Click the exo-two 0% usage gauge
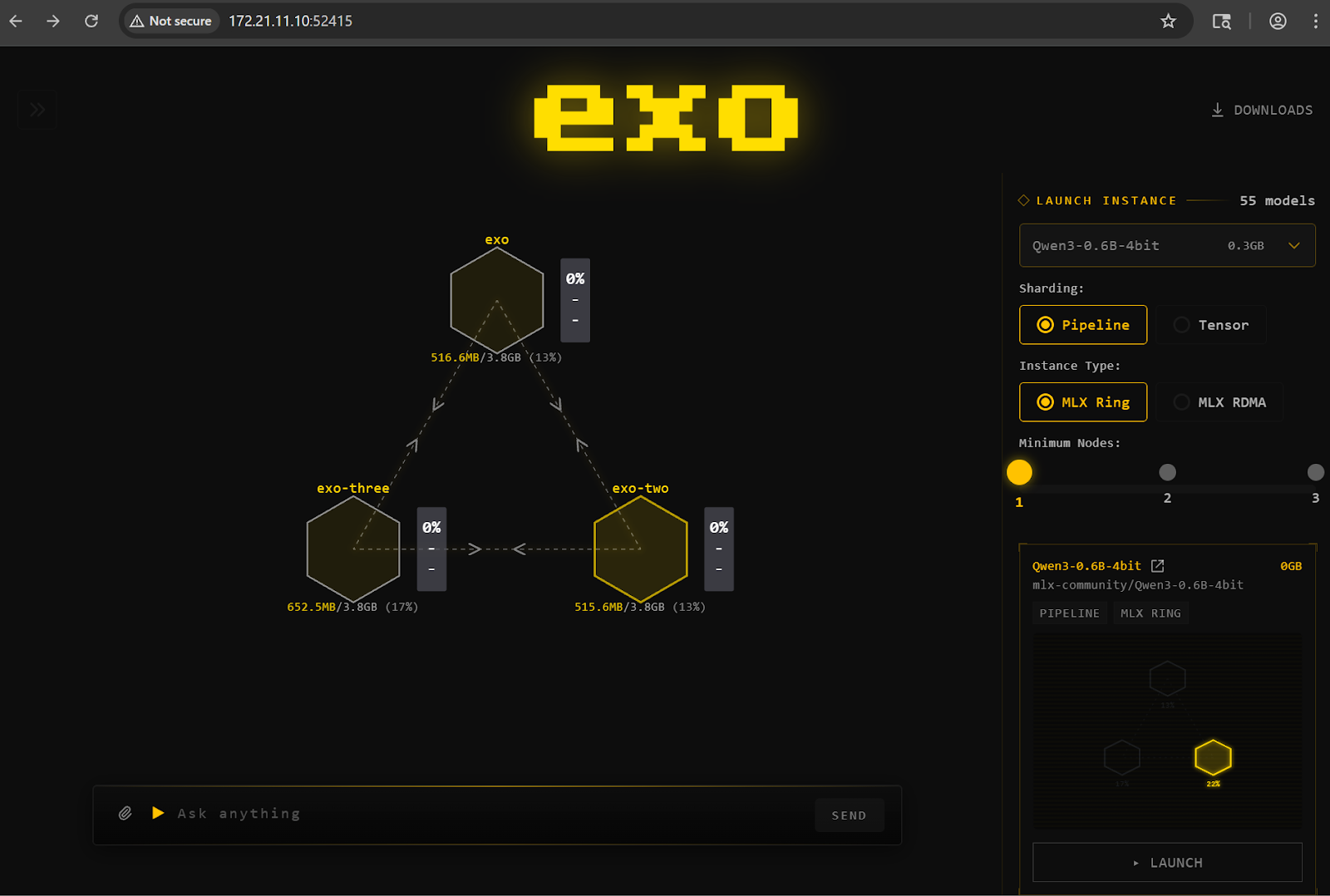 pos(719,549)
